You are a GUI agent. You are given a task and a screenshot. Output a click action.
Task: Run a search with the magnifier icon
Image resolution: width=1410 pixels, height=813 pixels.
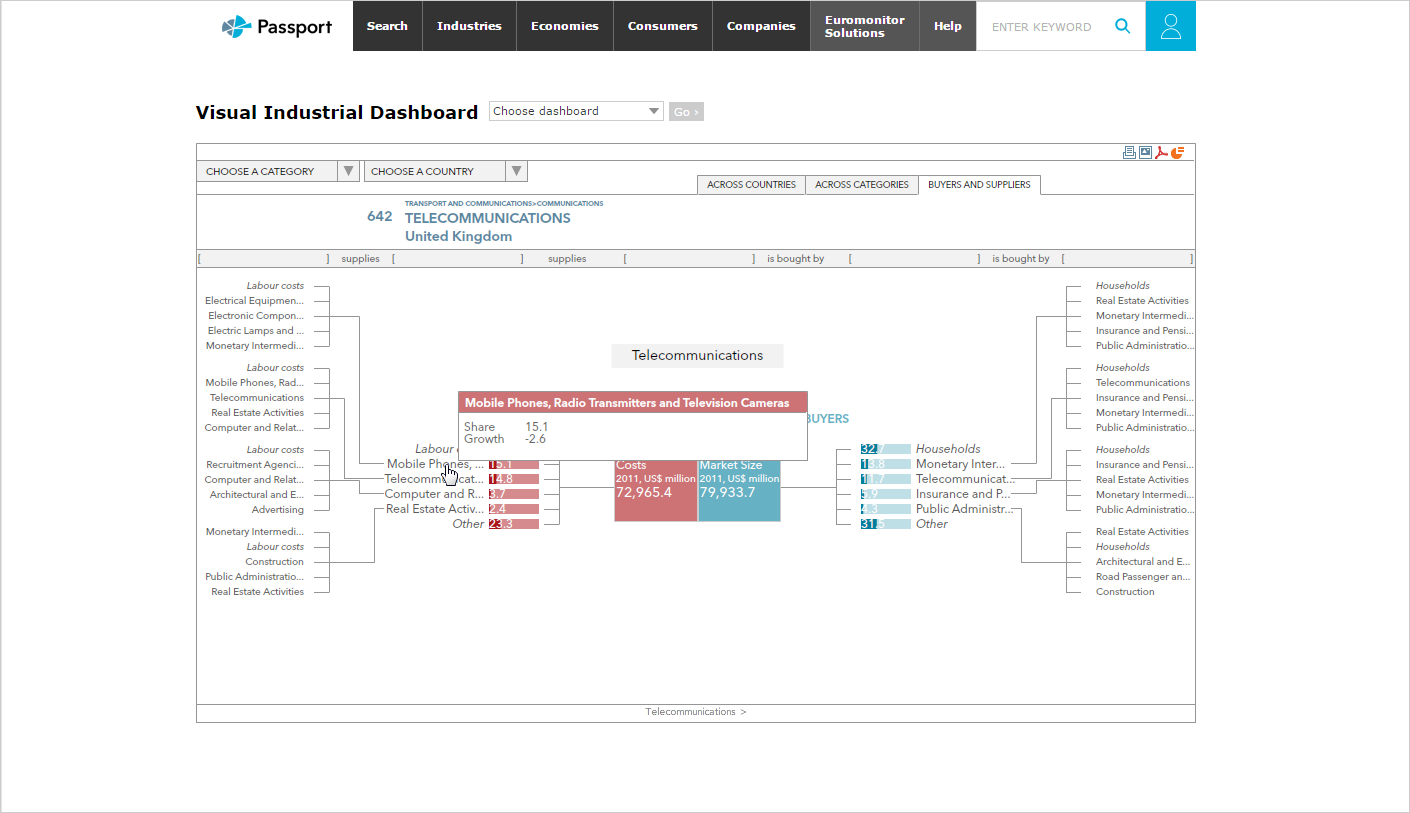(x=1122, y=26)
